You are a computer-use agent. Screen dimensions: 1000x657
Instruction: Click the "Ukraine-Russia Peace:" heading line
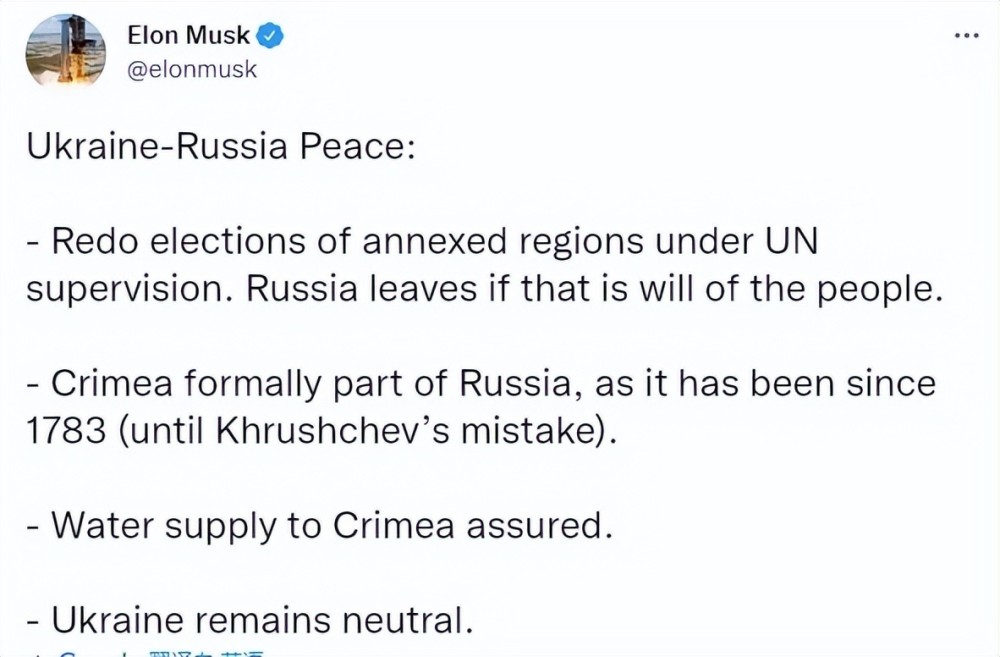[221, 147]
